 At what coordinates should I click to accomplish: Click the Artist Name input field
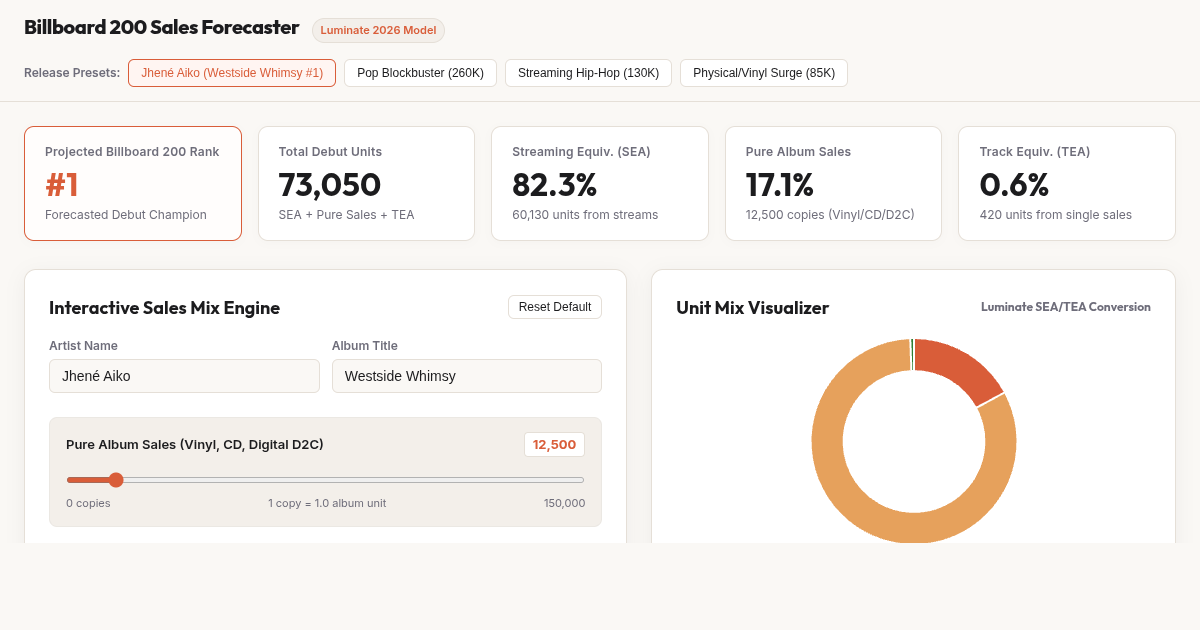point(184,376)
